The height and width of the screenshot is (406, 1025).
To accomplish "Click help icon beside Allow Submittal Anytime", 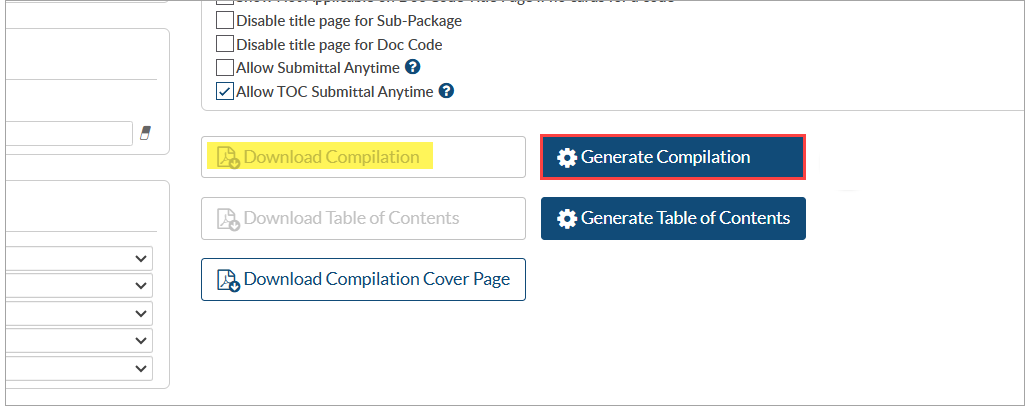I will click(x=412, y=68).
